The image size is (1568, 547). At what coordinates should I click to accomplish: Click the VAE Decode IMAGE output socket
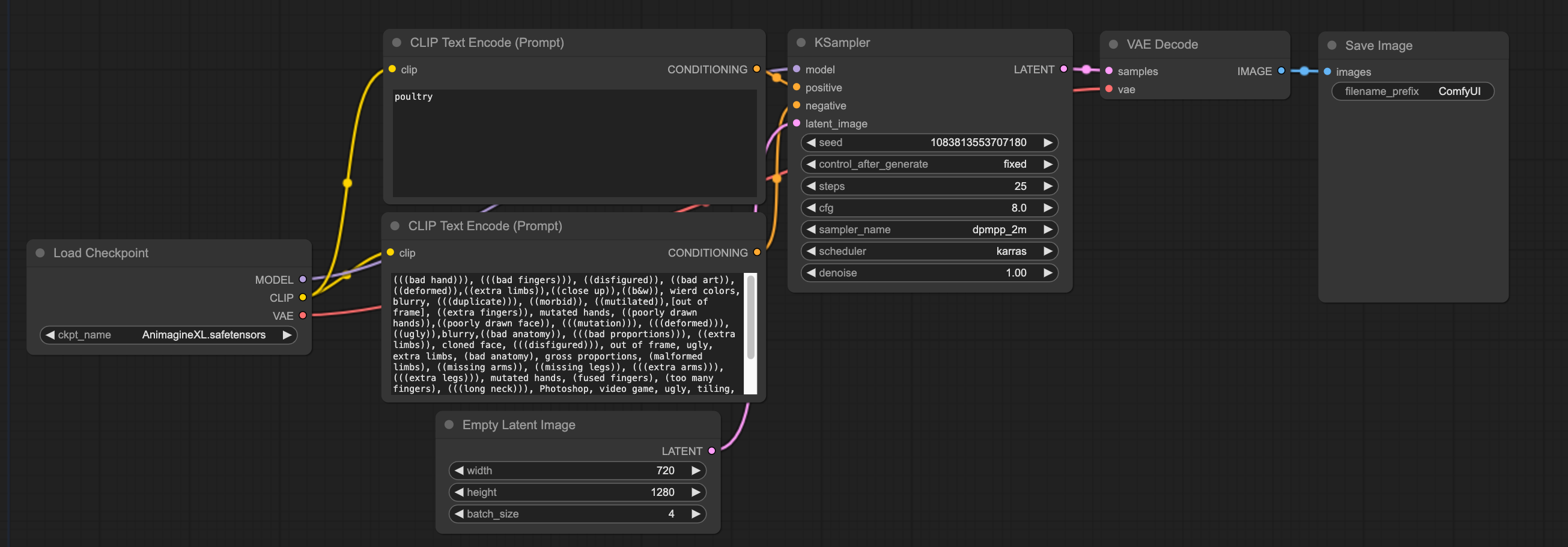pos(1281,71)
